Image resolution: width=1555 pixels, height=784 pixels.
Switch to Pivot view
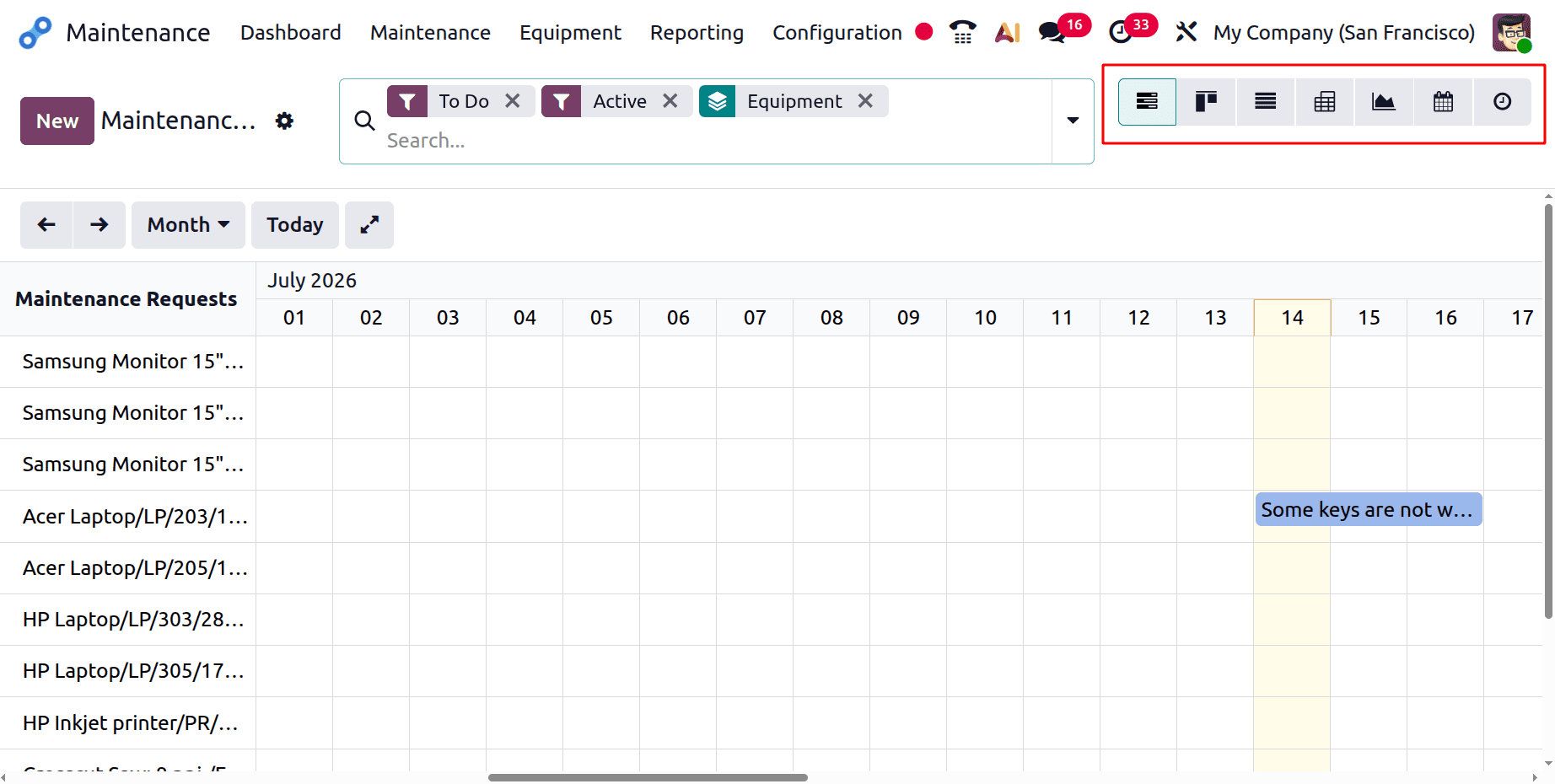point(1325,102)
